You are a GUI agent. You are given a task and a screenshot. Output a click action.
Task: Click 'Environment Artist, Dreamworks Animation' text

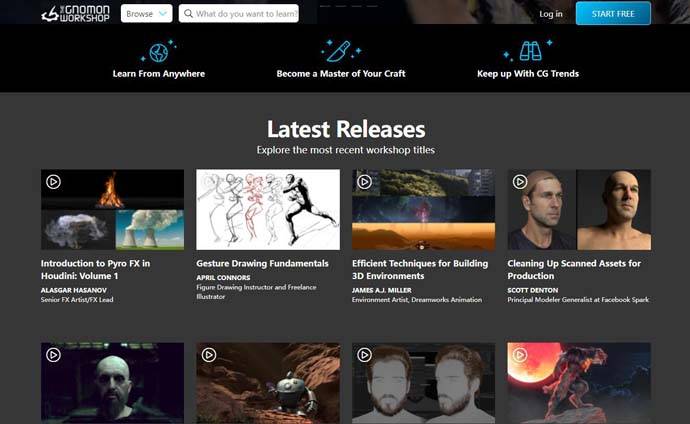pos(417,300)
